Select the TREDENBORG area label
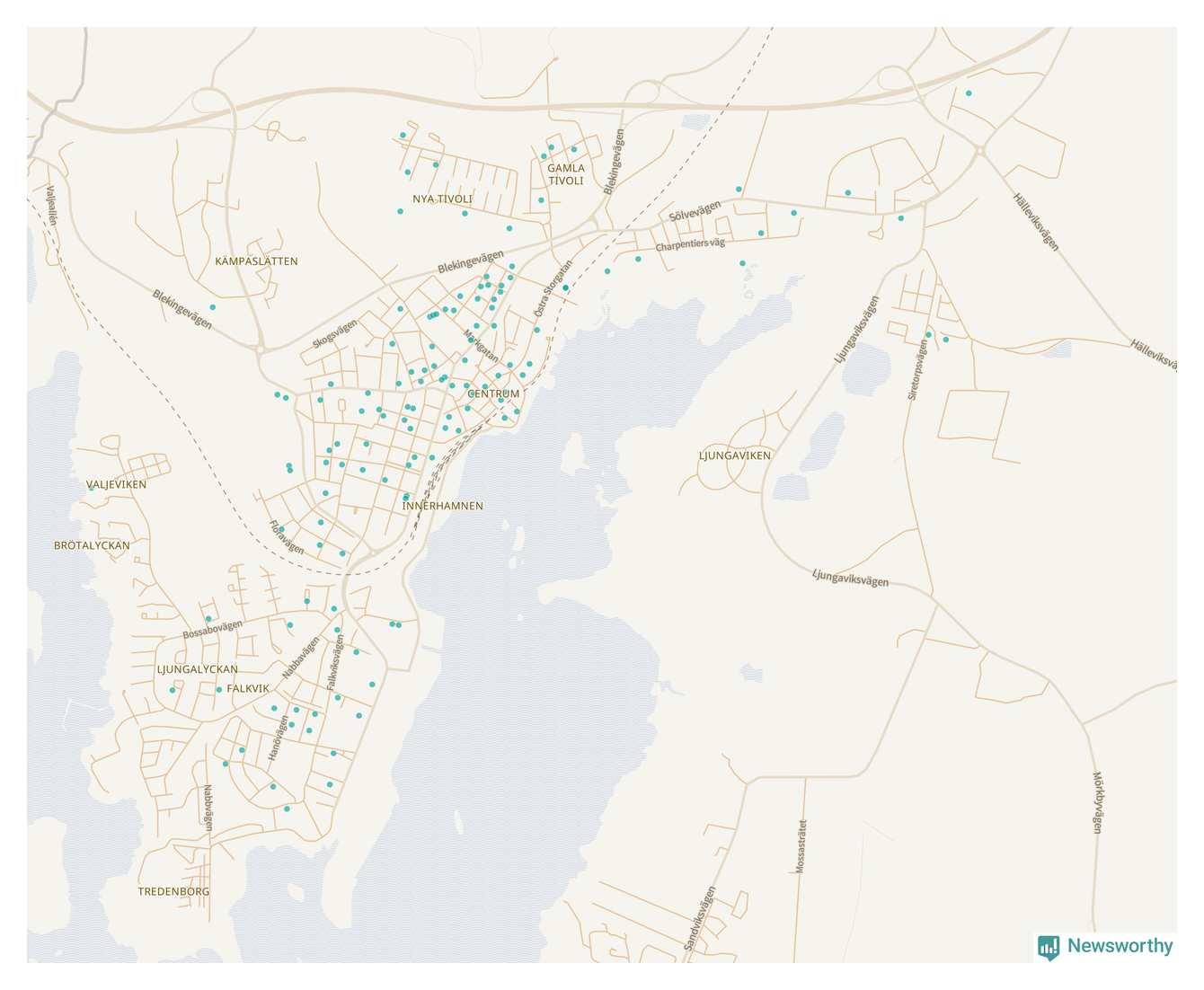The height and width of the screenshot is (990, 1204). pos(173,892)
